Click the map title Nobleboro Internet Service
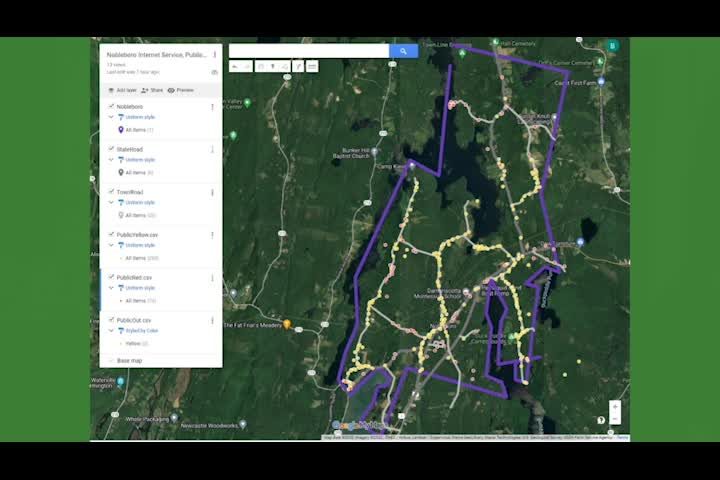The image size is (720, 480). click(157, 55)
